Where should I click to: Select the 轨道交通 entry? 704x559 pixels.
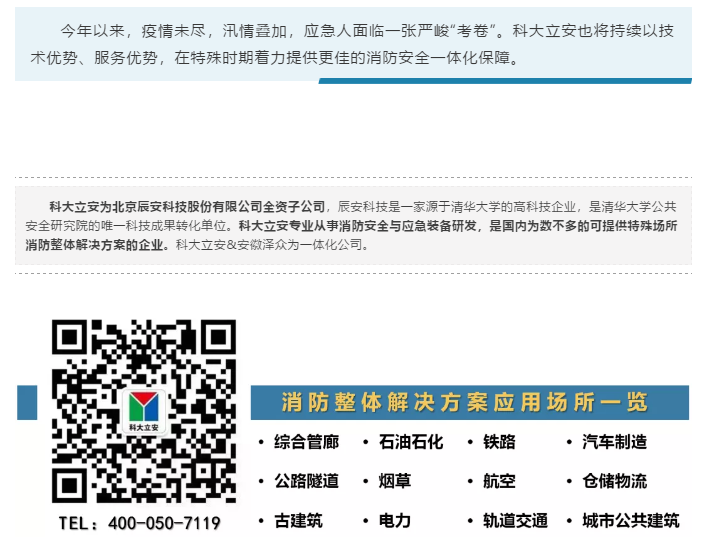pos(515,520)
